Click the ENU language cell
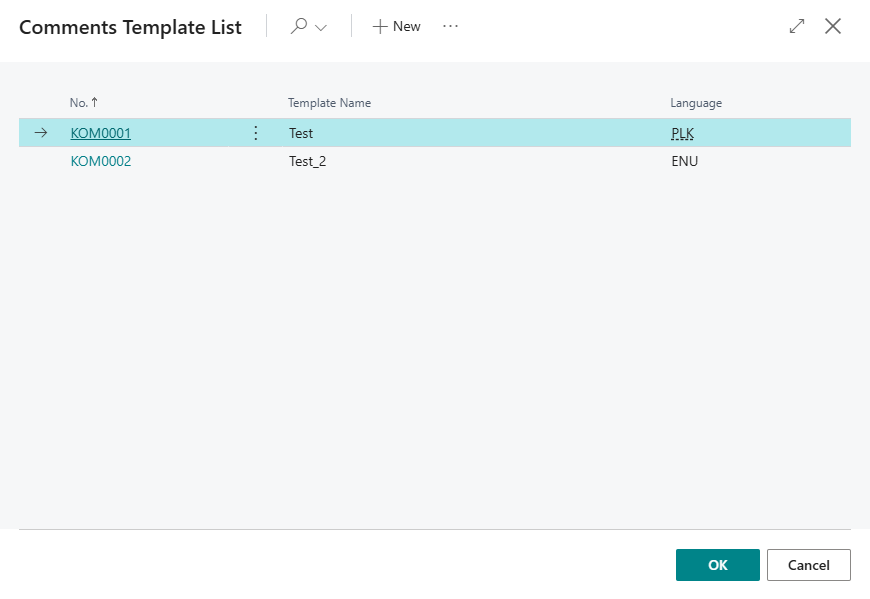The image size is (870, 599). click(x=684, y=161)
